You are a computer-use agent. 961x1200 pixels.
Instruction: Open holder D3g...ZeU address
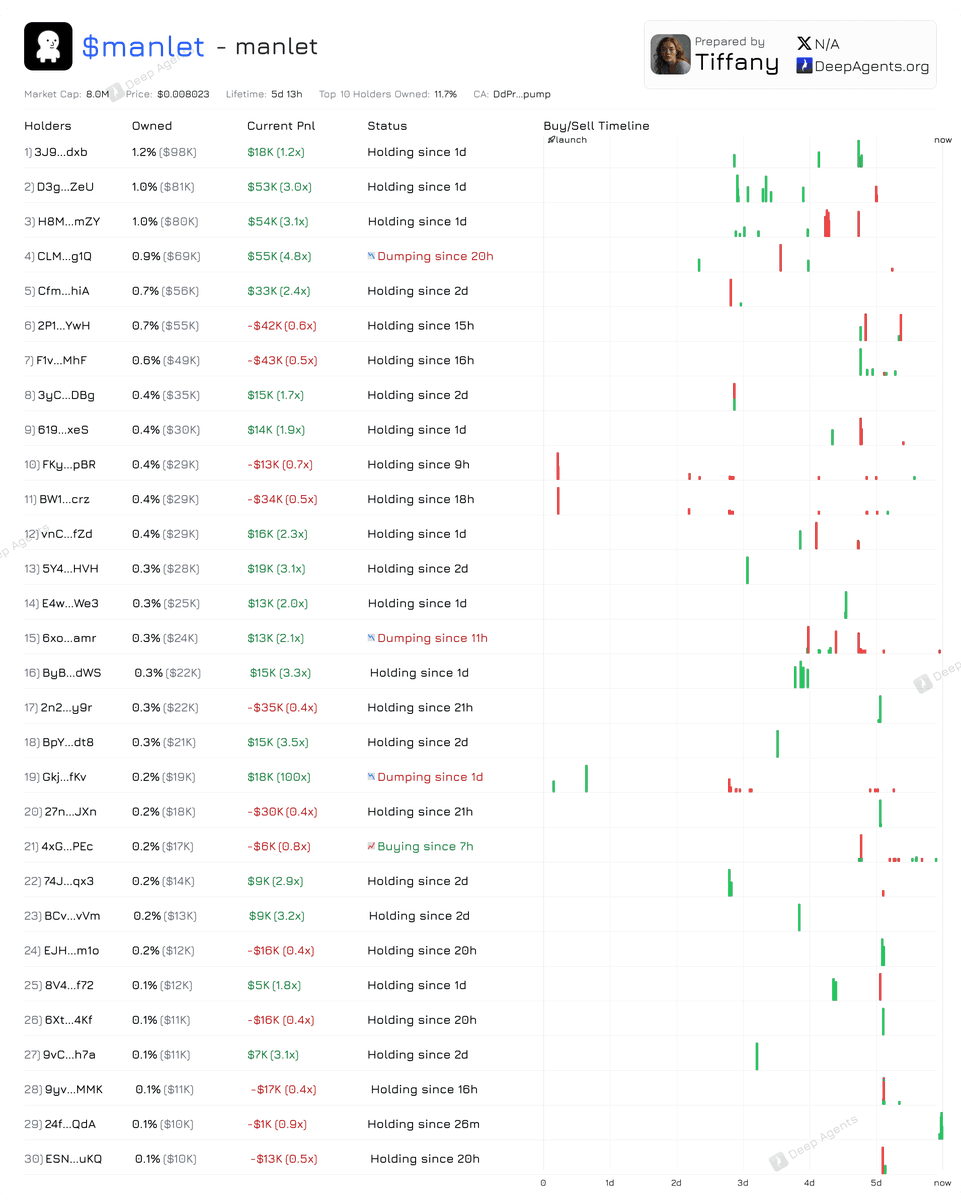tap(65, 187)
